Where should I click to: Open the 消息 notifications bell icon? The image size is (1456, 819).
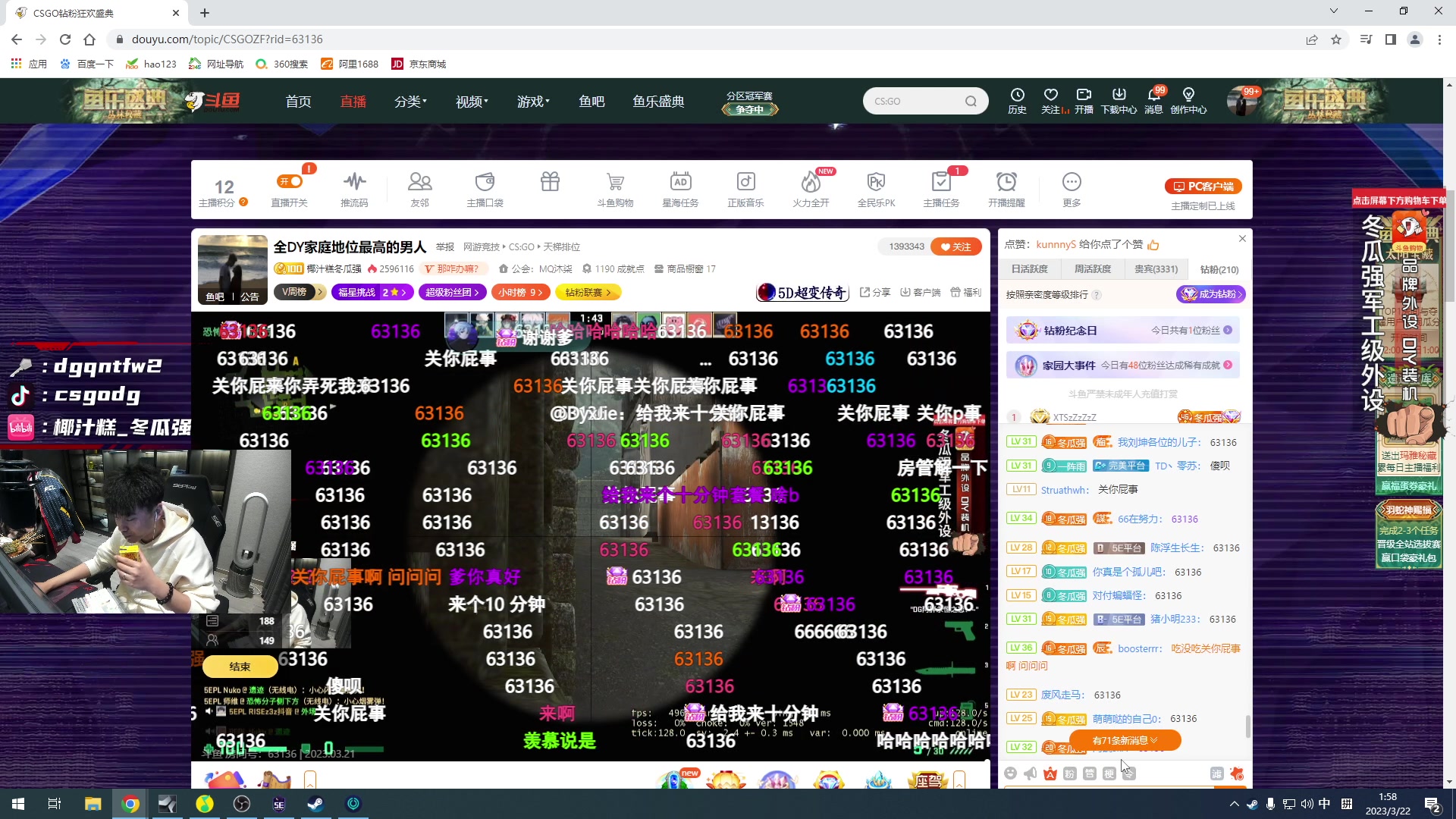click(1153, 100)
